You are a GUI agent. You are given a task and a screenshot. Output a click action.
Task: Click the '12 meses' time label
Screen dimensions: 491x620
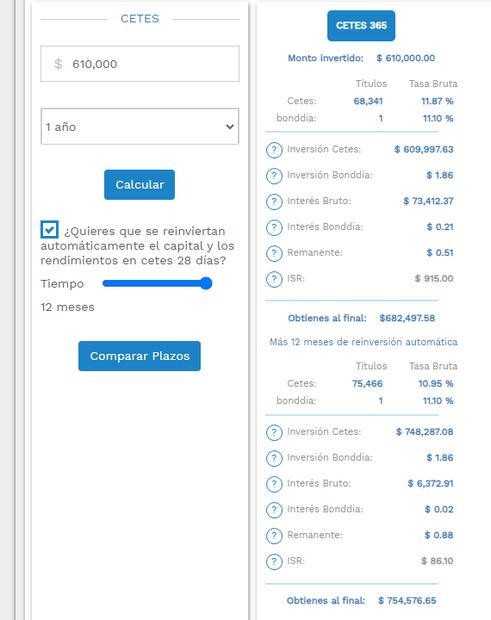point(68,307)
